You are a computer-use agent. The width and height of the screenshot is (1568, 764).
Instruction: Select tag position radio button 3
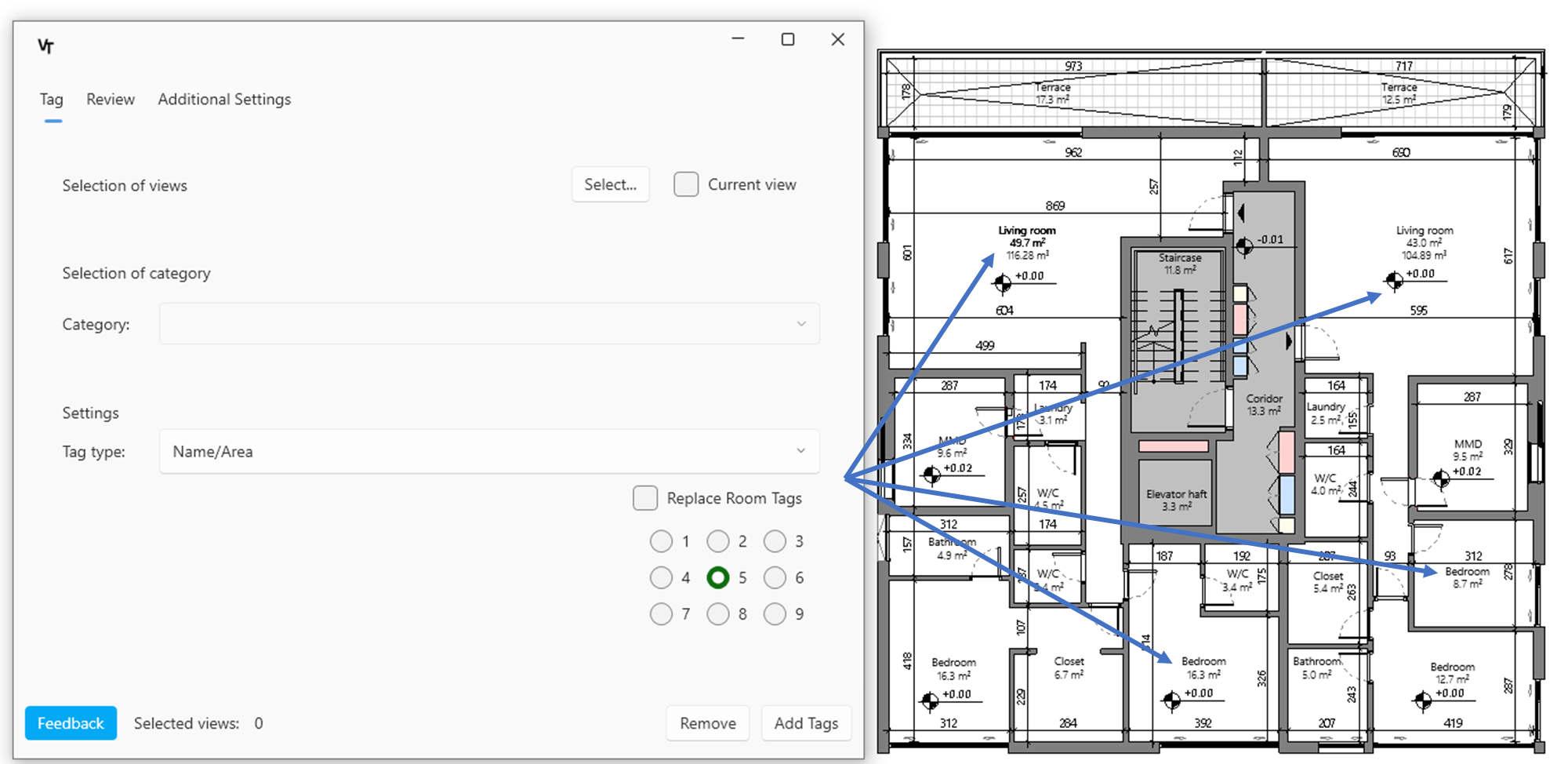coord(775,541)
